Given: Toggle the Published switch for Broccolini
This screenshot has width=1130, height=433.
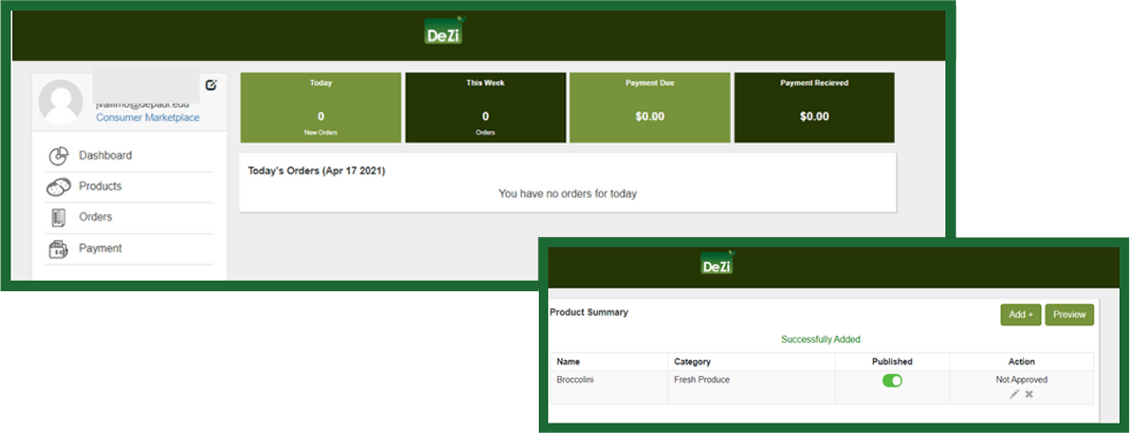Looking at the screenshot, I should pos(892,380).
